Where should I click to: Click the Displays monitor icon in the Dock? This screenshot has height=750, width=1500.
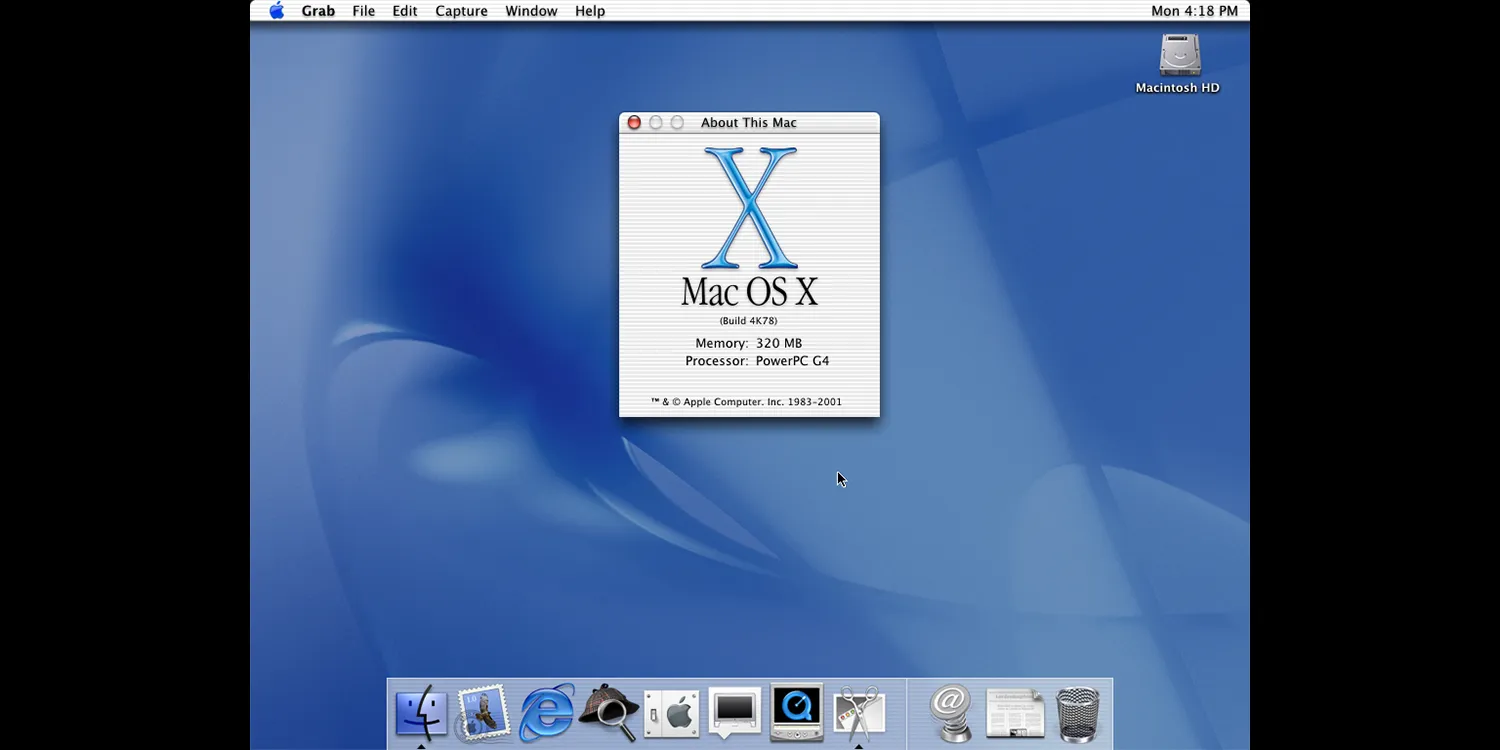pyautogui.click(x=735, y=714)
